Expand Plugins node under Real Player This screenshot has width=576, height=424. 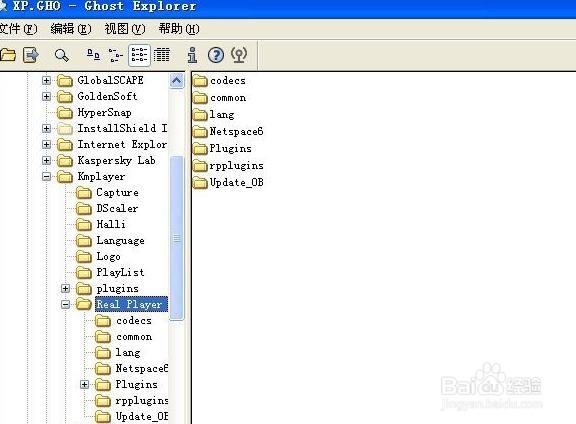(84, 384)
